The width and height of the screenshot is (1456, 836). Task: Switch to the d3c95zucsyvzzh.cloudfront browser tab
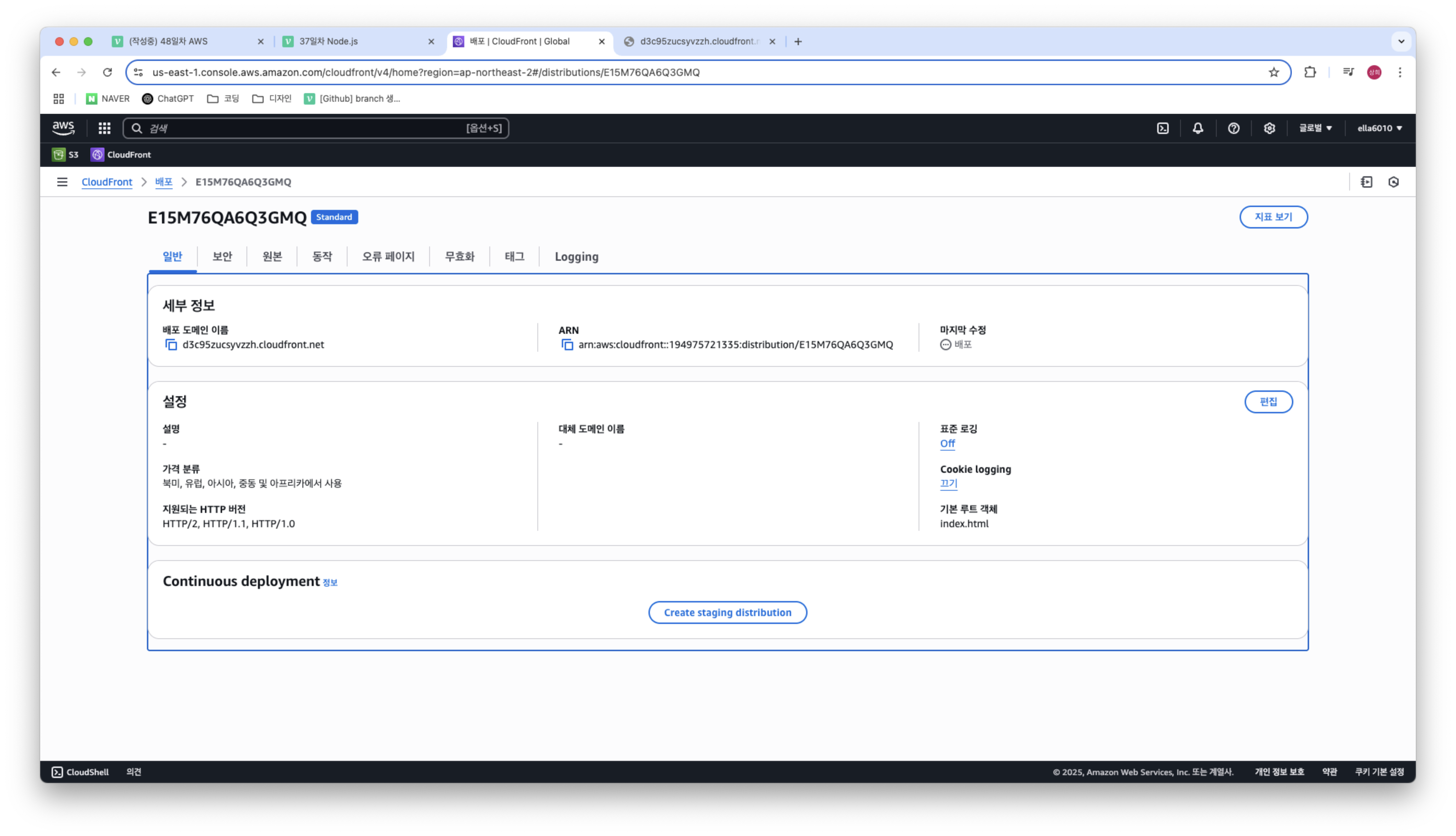coord(700,41)
